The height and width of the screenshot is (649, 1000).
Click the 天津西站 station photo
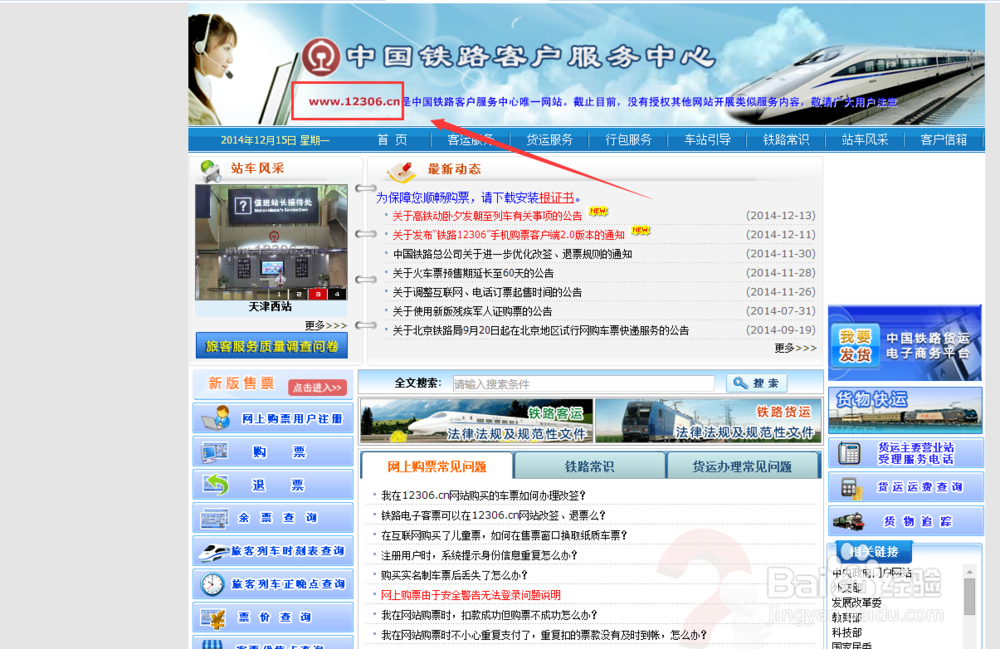click(x=271, y=242)
